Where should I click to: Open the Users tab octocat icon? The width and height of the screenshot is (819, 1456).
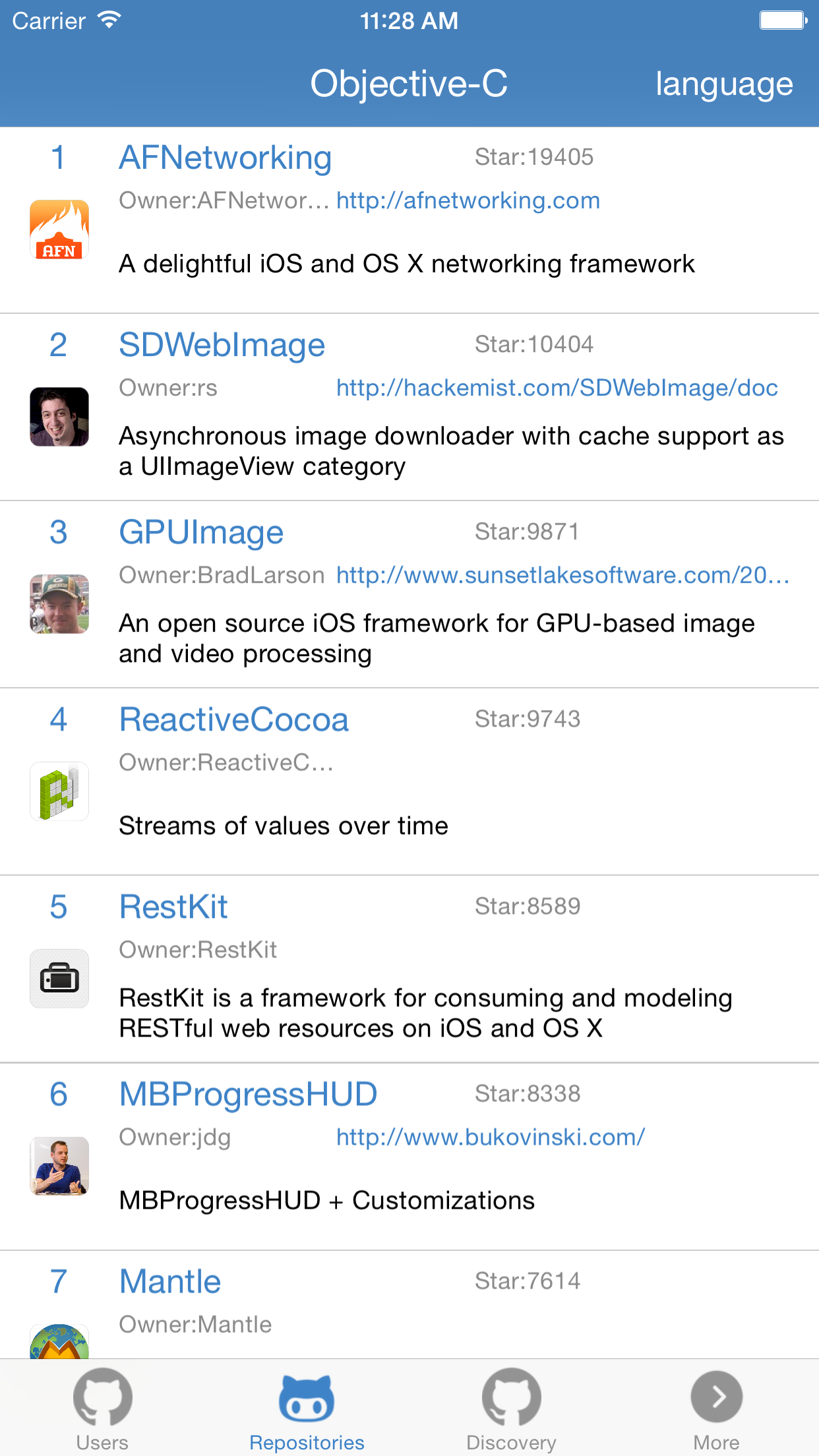click(x=102, y=1397)
